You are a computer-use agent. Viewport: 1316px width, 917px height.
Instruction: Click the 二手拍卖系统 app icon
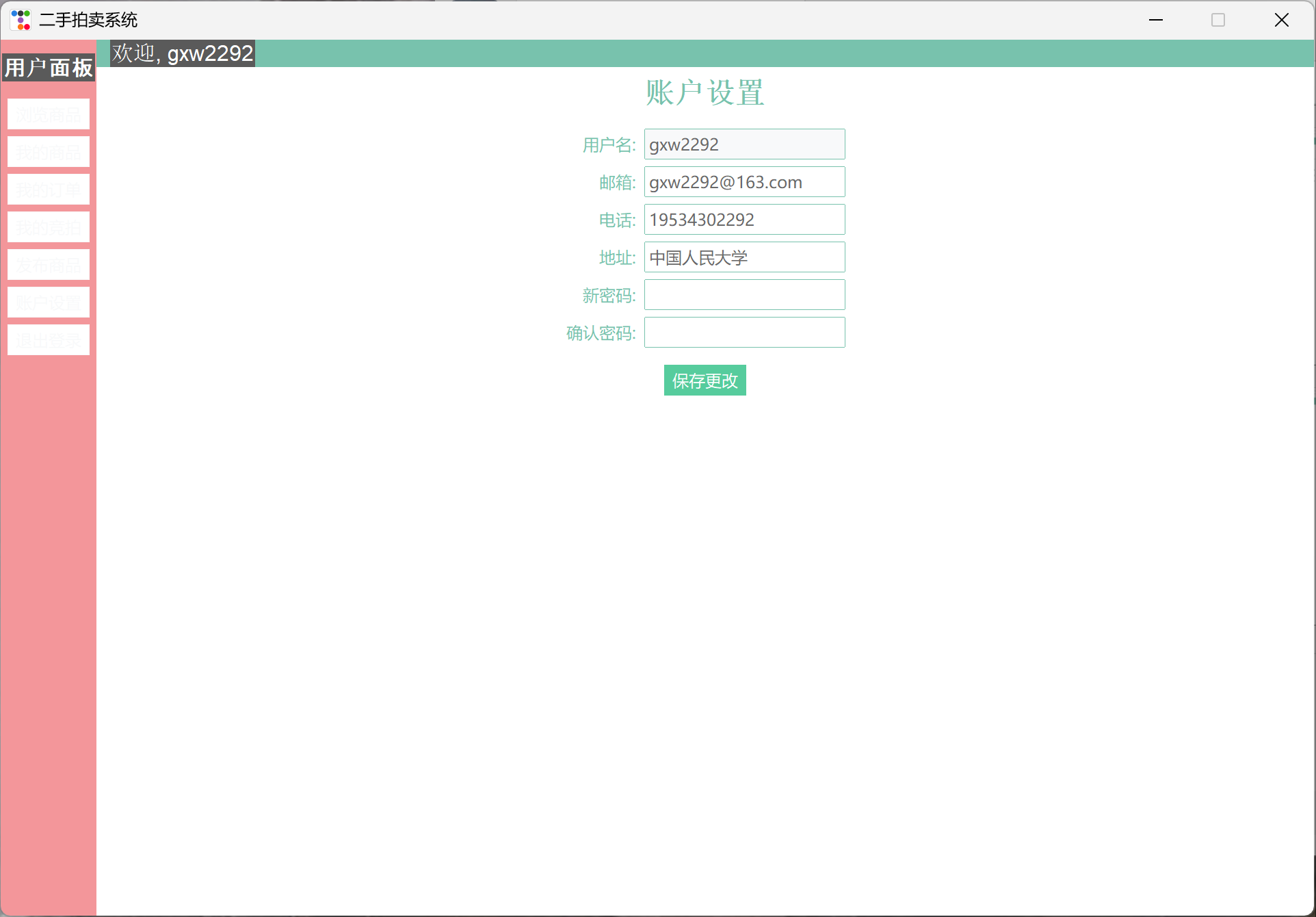(x=21, y=20)
